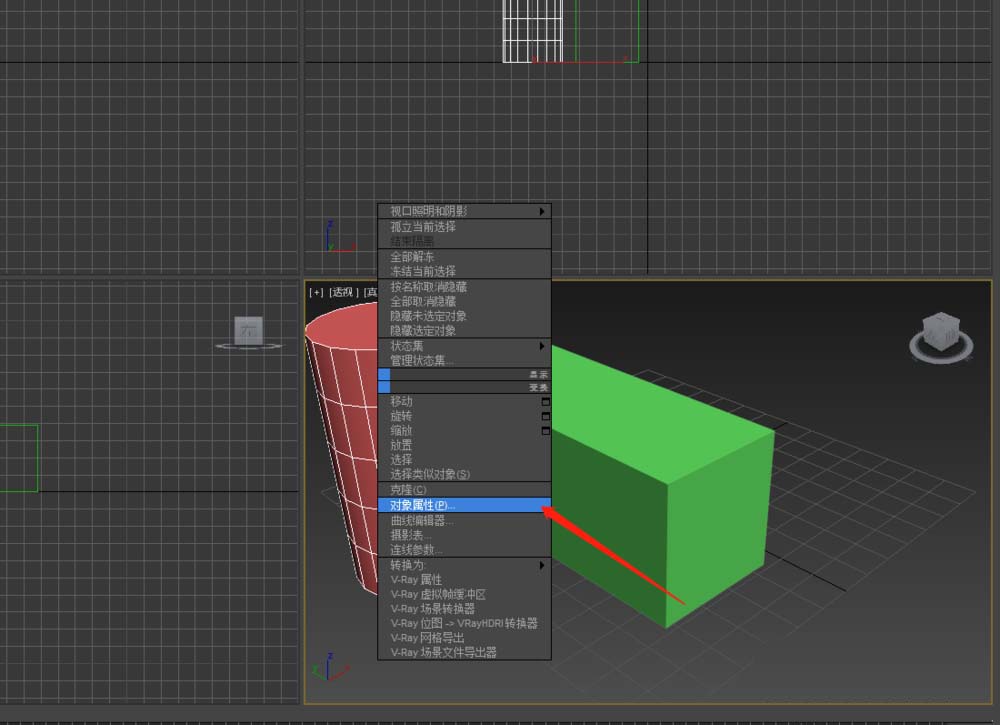Open Rotate transform settings box icon
The width and height of the screenshot is (1000, 725).
(x=545, y=416)
